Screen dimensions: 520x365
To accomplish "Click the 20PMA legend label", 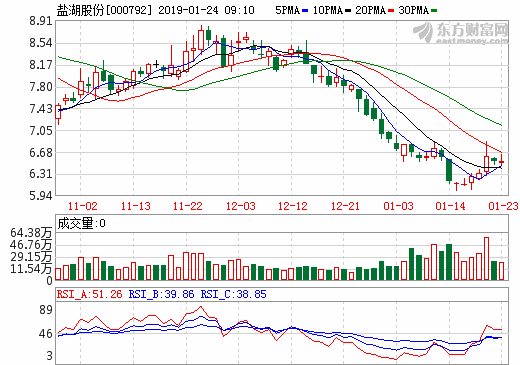I will pos(370,10).
